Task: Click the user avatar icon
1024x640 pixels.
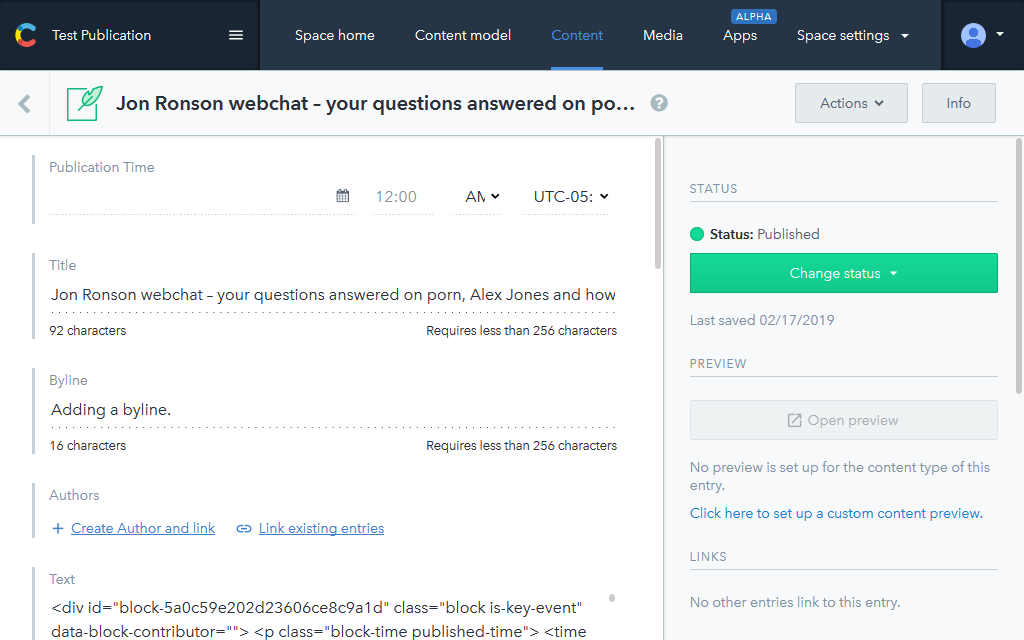Action: pyautogui.click(x=973, y=35)
